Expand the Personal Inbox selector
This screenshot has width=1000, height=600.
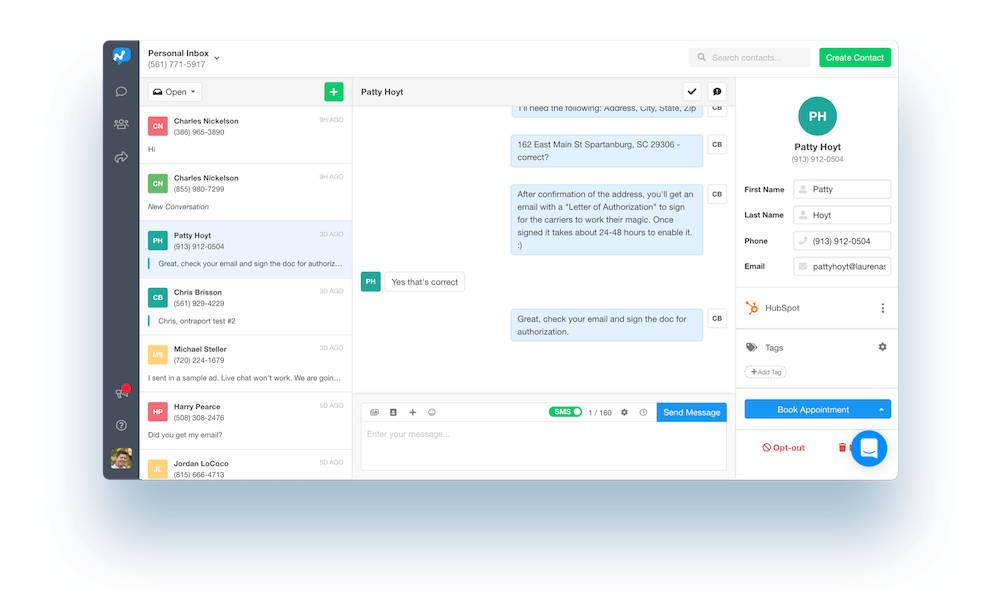(184, 58)
